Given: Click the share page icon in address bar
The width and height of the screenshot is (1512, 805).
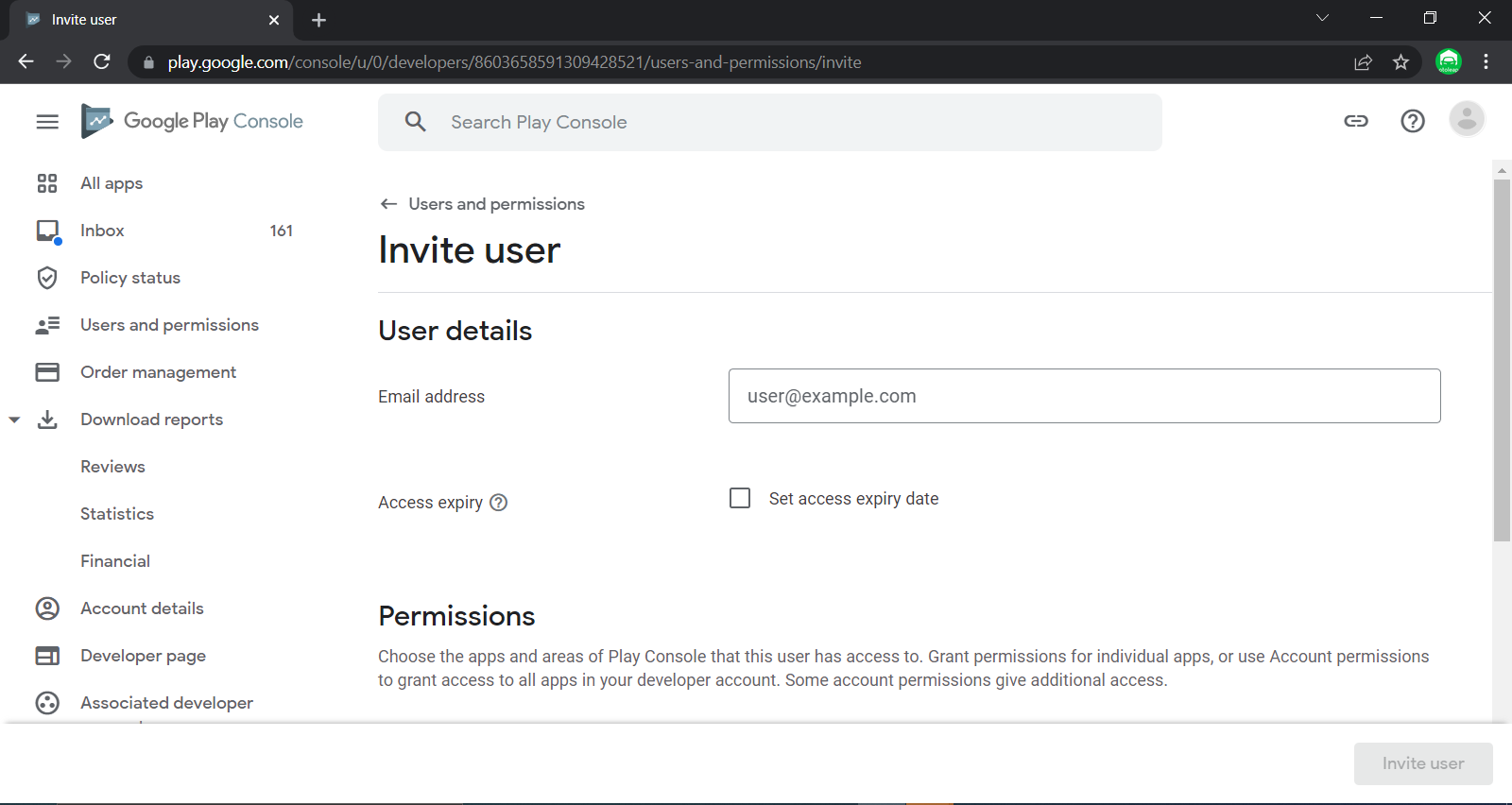Looking at the screenshot, I should (1363, 62).
